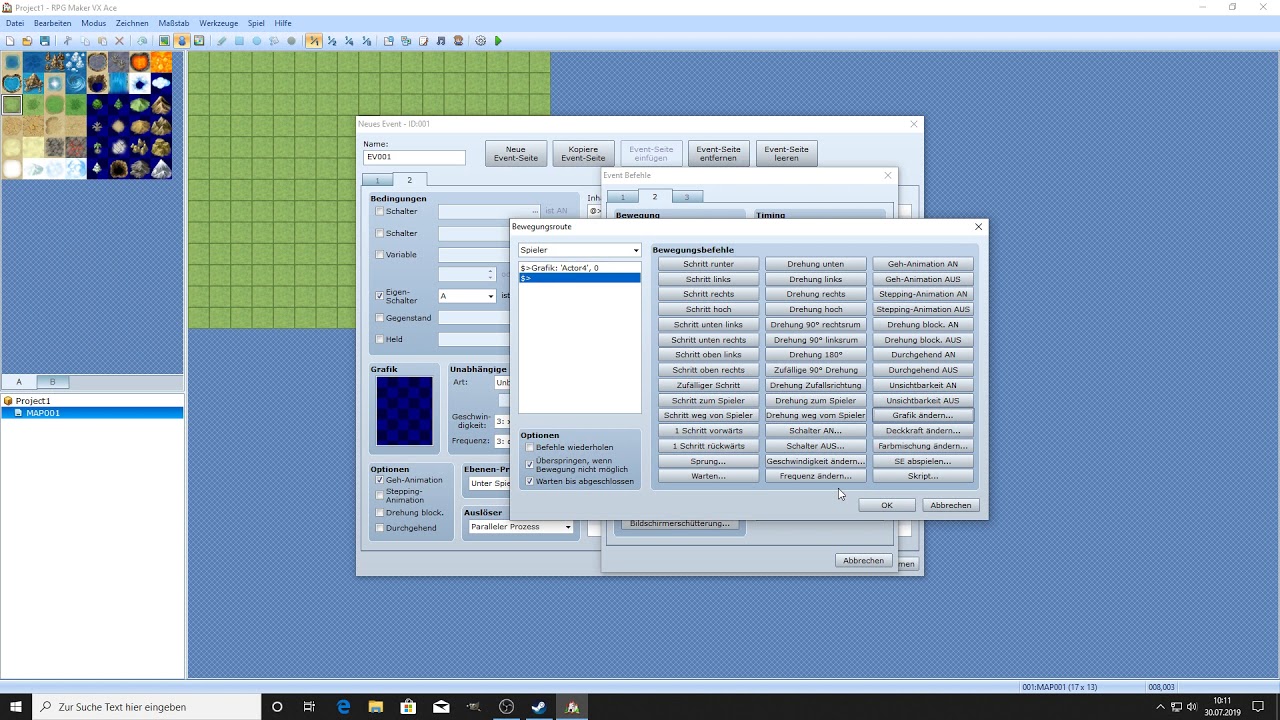This screenshot has height=720, width=1280.
Task: Open the Bearbeiten menu
Action: tap(53, 23)
